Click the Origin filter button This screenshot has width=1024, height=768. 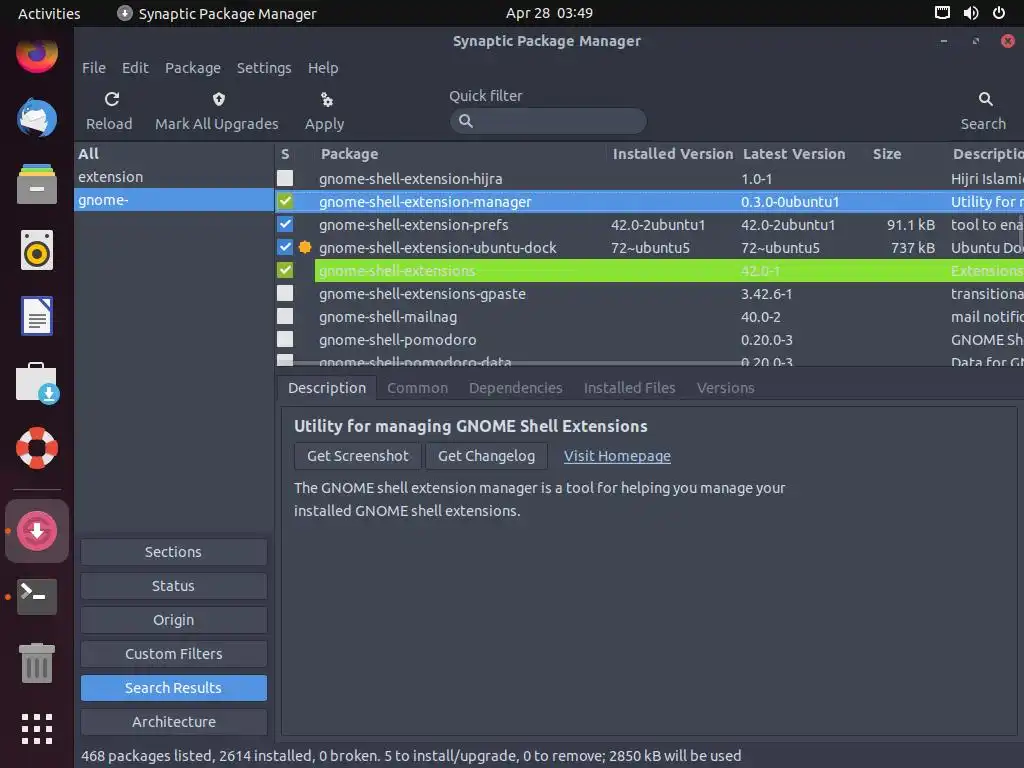[174, 620]
